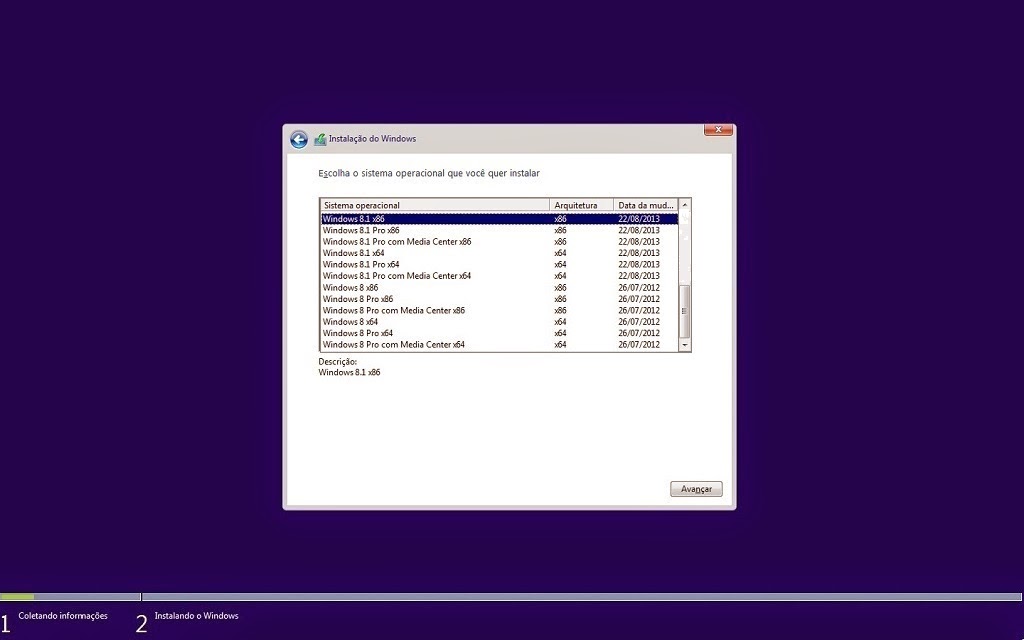Click the Descrição text Windows 8.1 x86
The image size is (1024, 640).
(349, 372)
